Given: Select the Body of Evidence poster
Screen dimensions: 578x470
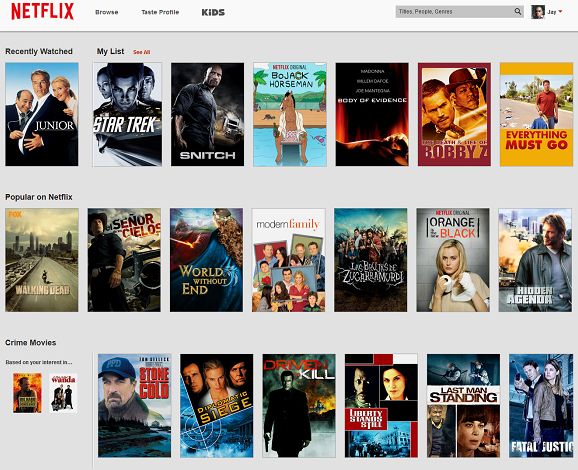Looking at the screenshot, I should point(372,114).
